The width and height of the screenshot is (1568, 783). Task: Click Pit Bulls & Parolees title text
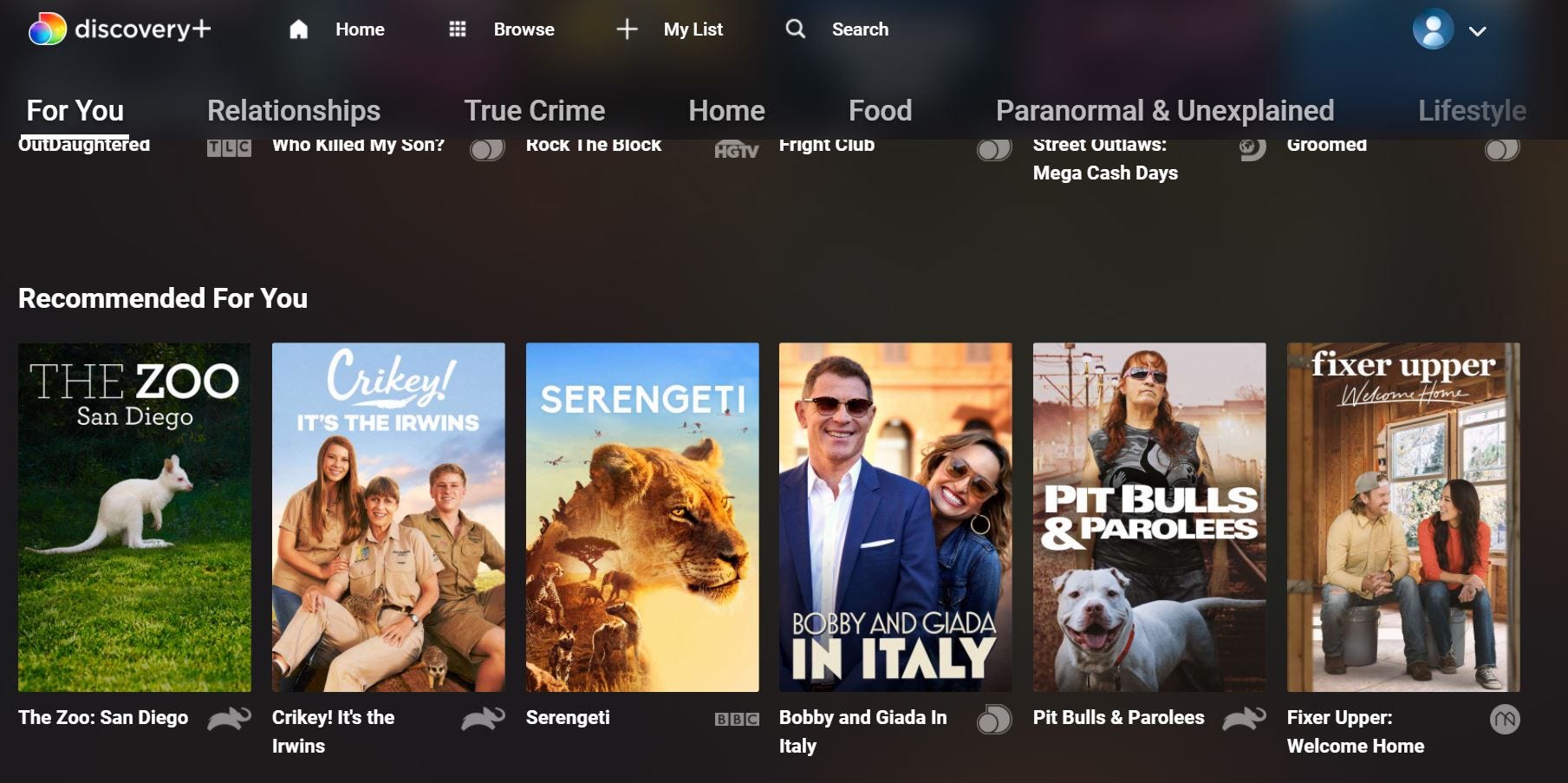point(1118,718)
